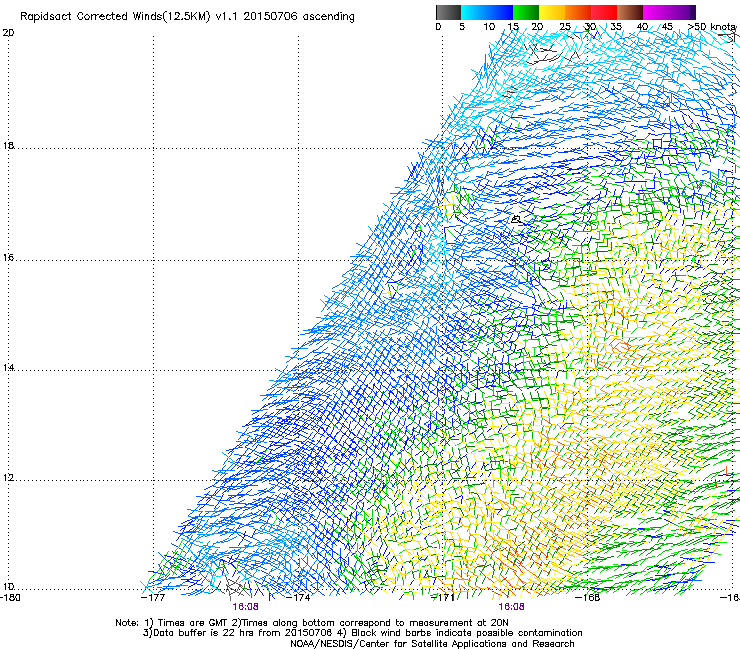Click latitude label '20' on the left axis
The width and height of the screenshot is (740, 650).
8,33
